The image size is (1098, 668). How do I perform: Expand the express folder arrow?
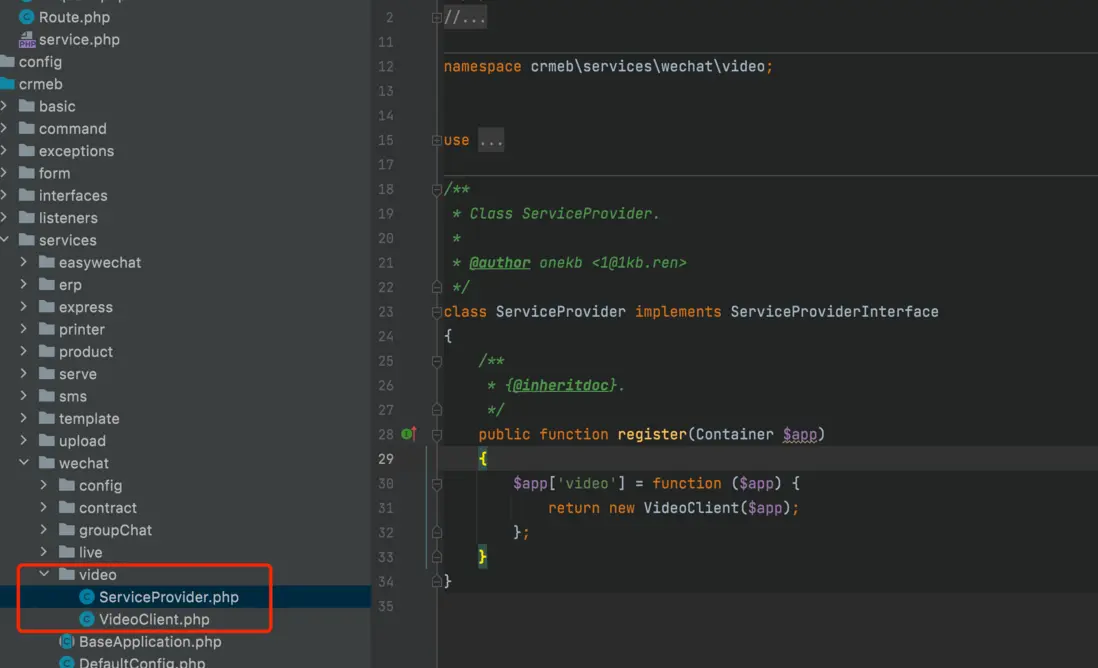click(x=24, y=307)
